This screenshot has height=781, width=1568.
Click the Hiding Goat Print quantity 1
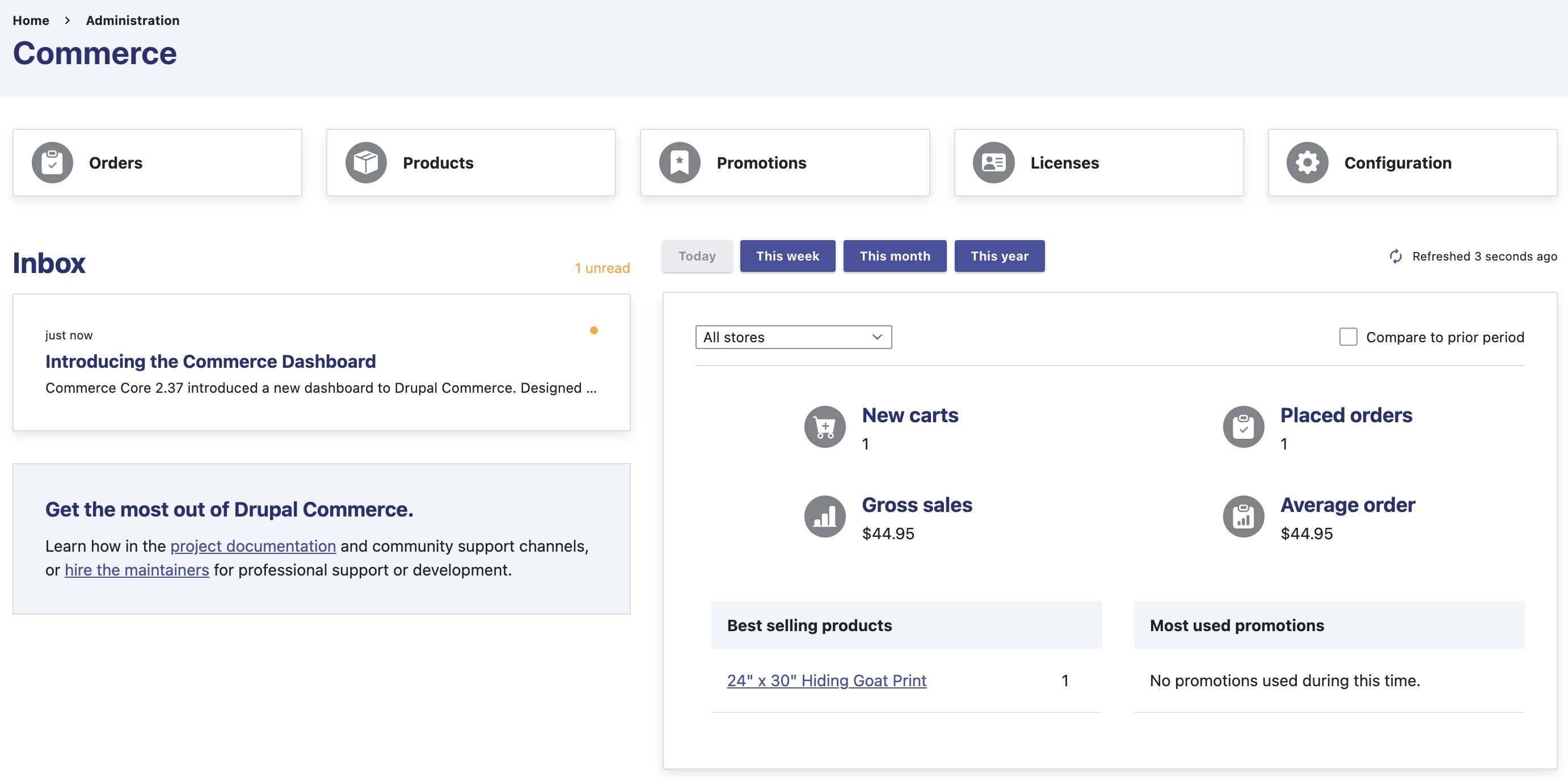coord(1065,681)
